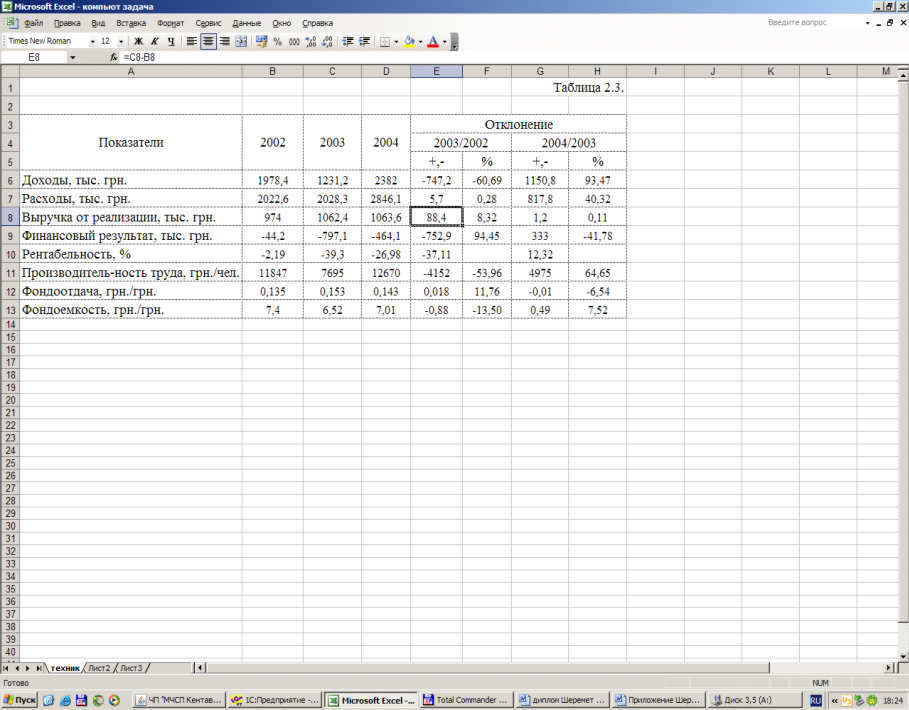
Task: Expand the Name Box dropdown arrow
Action: (x=72, y=57)
